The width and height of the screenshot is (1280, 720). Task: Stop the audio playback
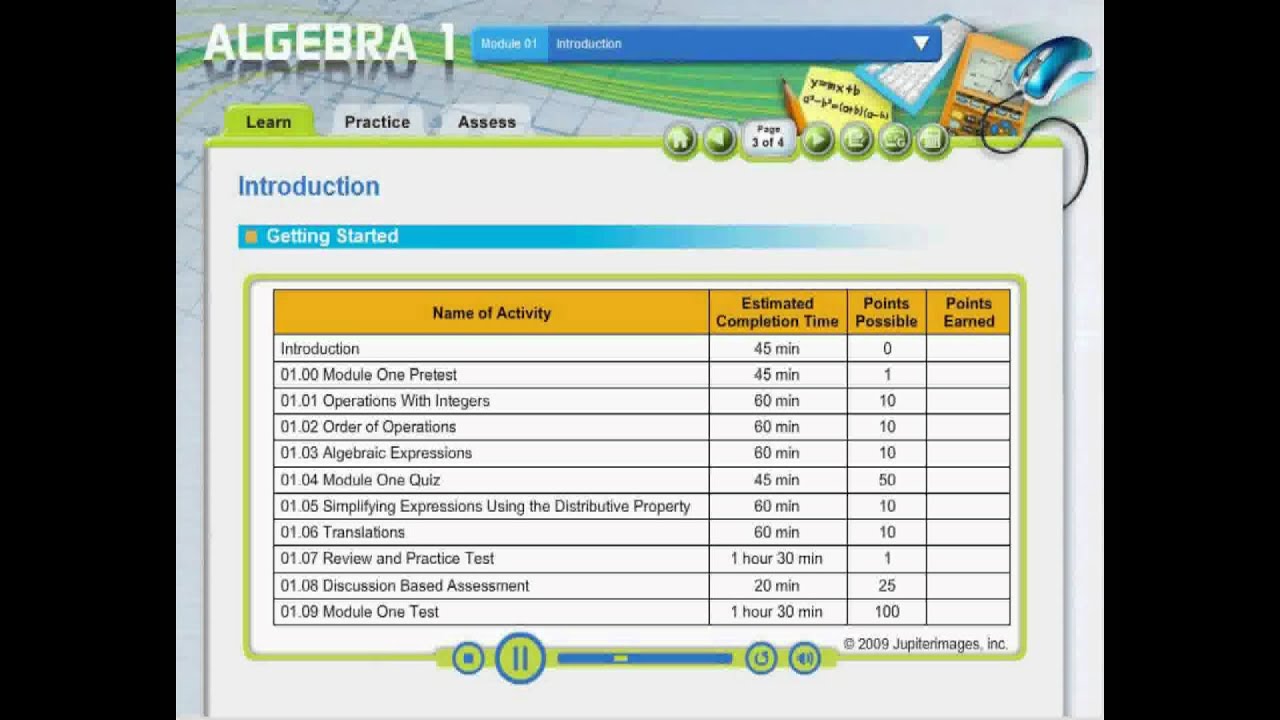(x=467, y=658)
